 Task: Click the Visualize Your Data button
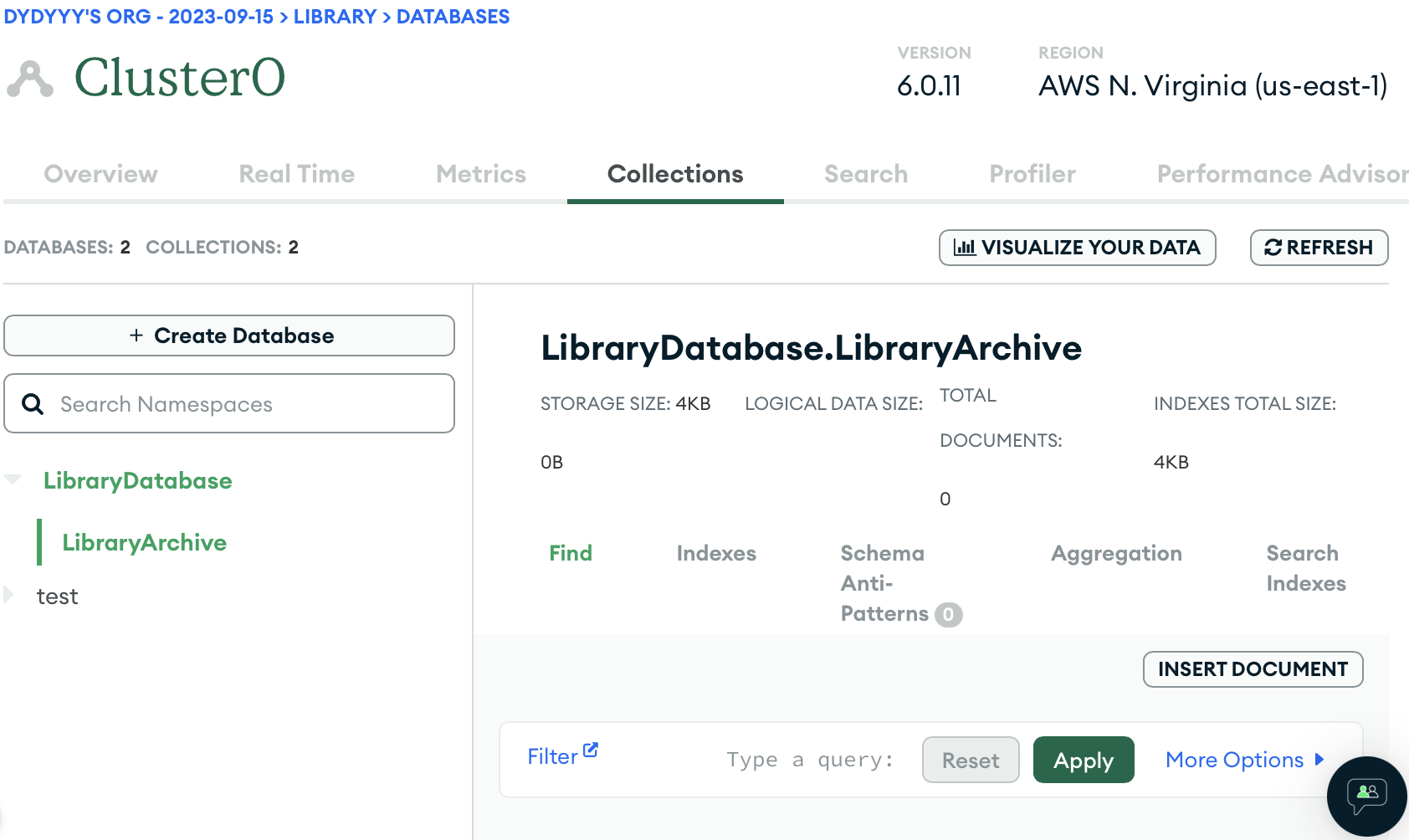(1077, 248)
